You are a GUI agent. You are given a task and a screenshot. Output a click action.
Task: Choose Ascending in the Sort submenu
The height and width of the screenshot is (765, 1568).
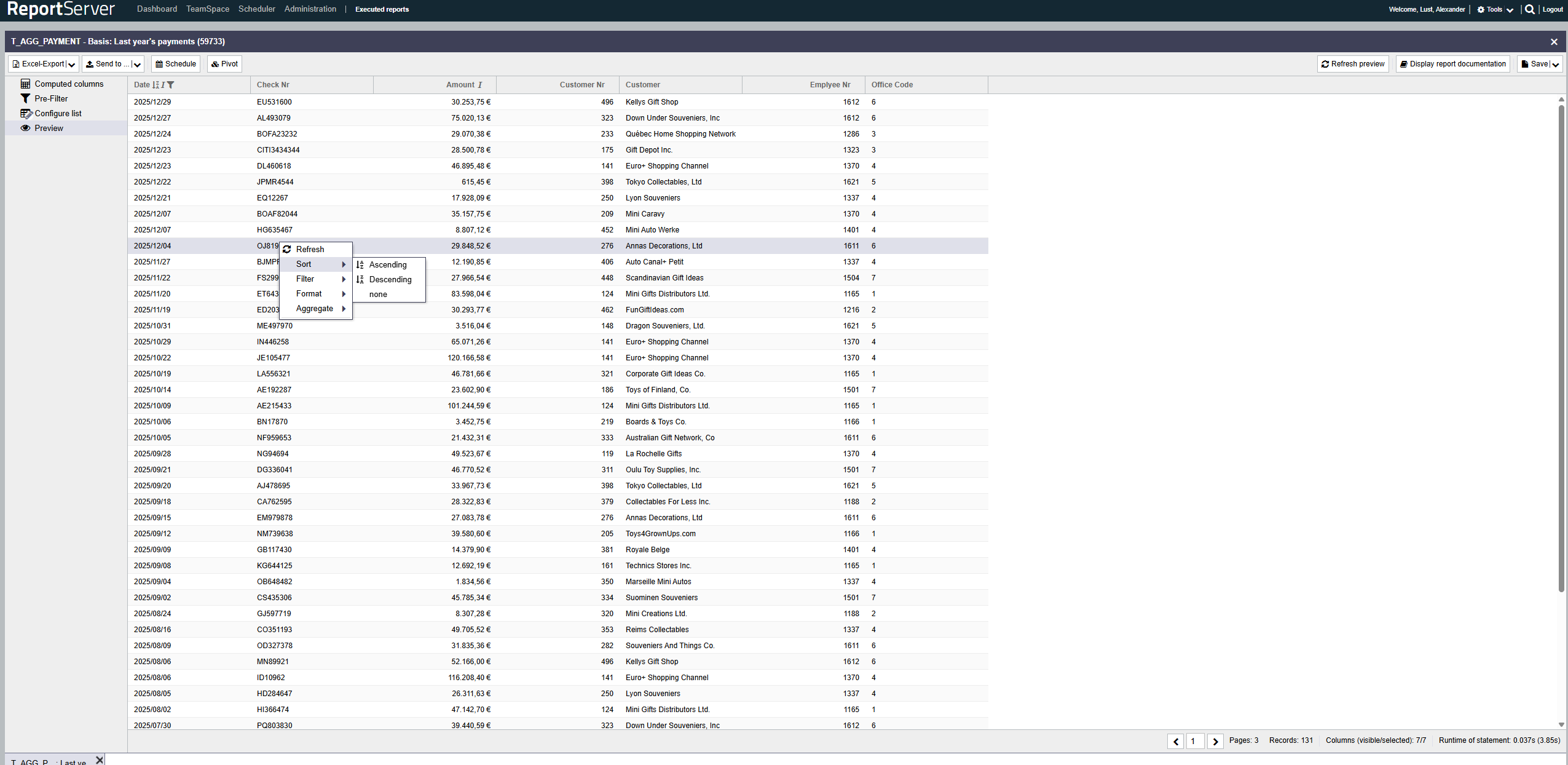coord(388,264)
